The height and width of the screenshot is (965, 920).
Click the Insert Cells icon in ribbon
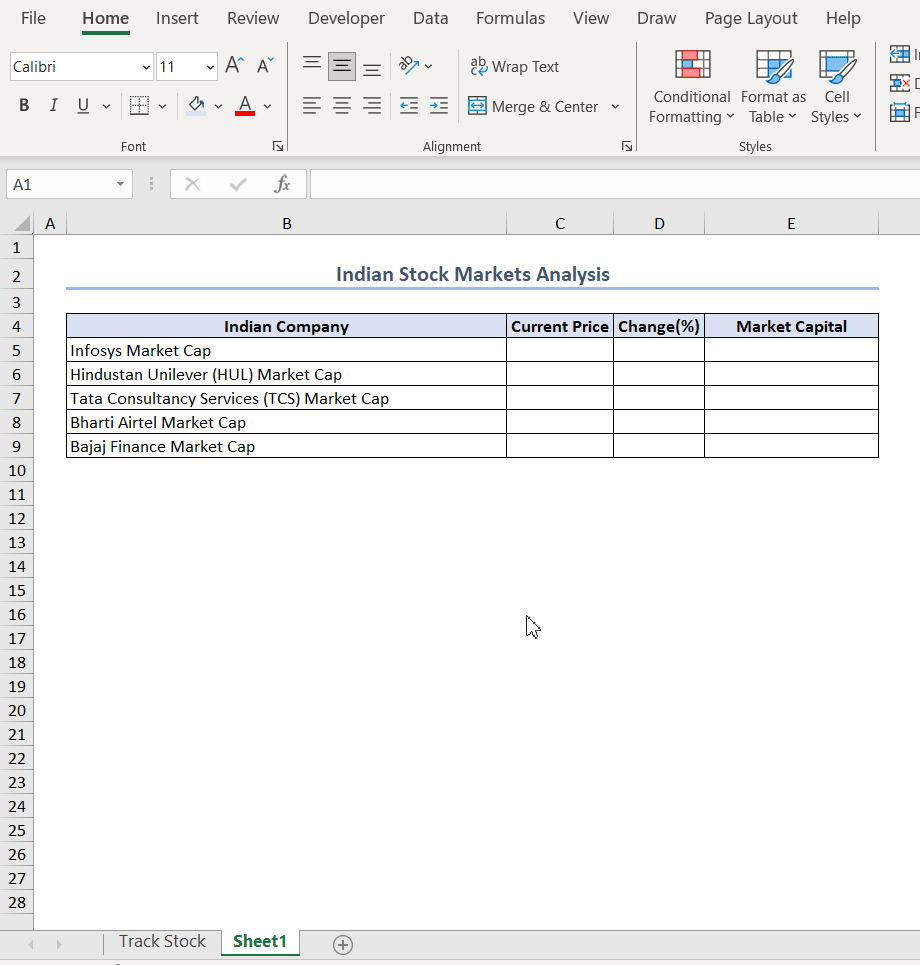click(x=900, y=54)
